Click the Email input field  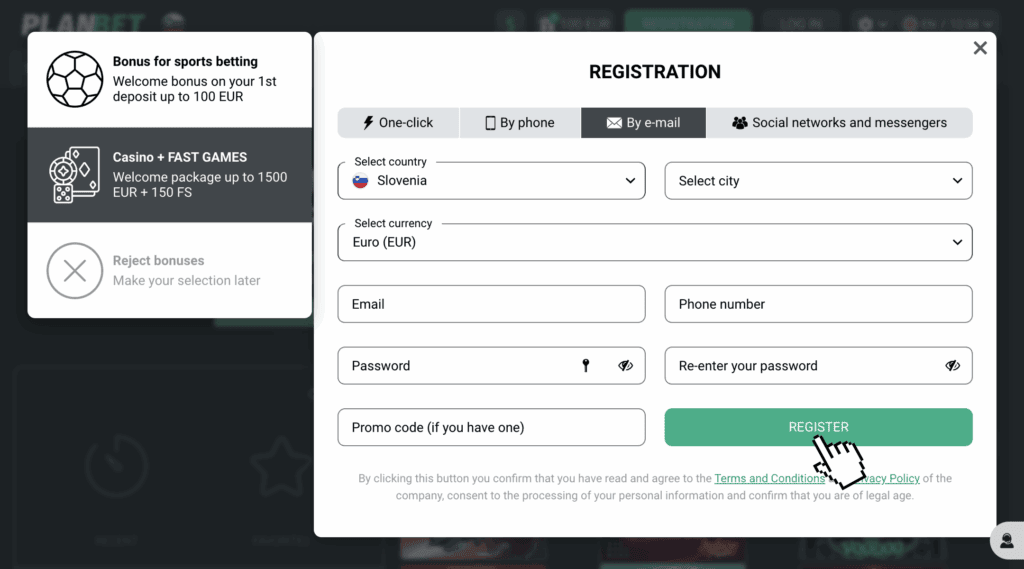pos(491,304)
